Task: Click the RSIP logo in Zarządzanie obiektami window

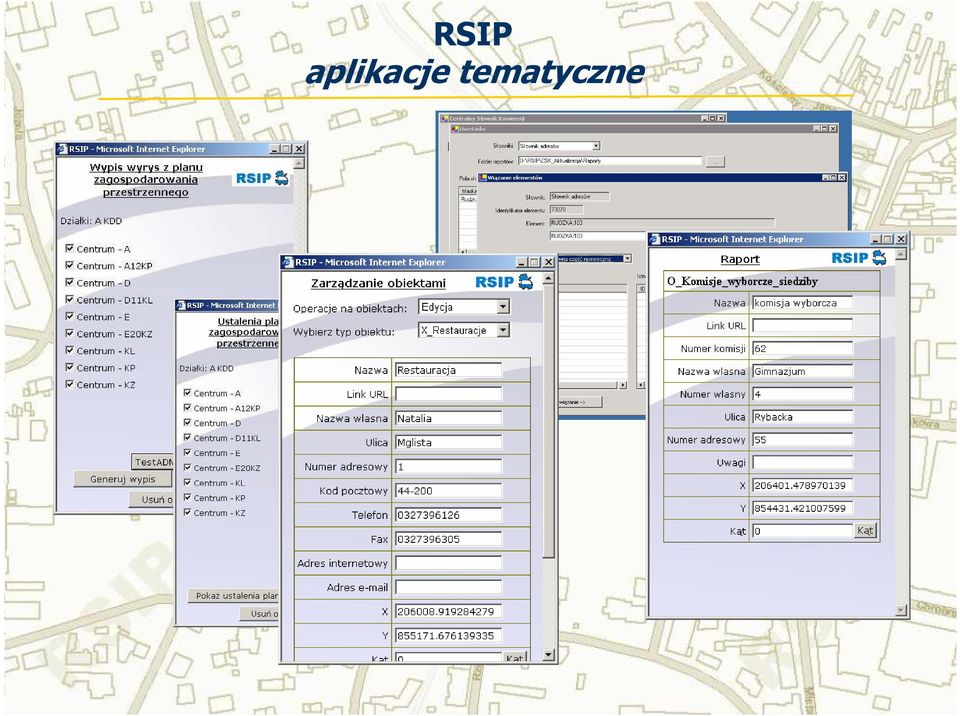Action: tap(504, 282)
